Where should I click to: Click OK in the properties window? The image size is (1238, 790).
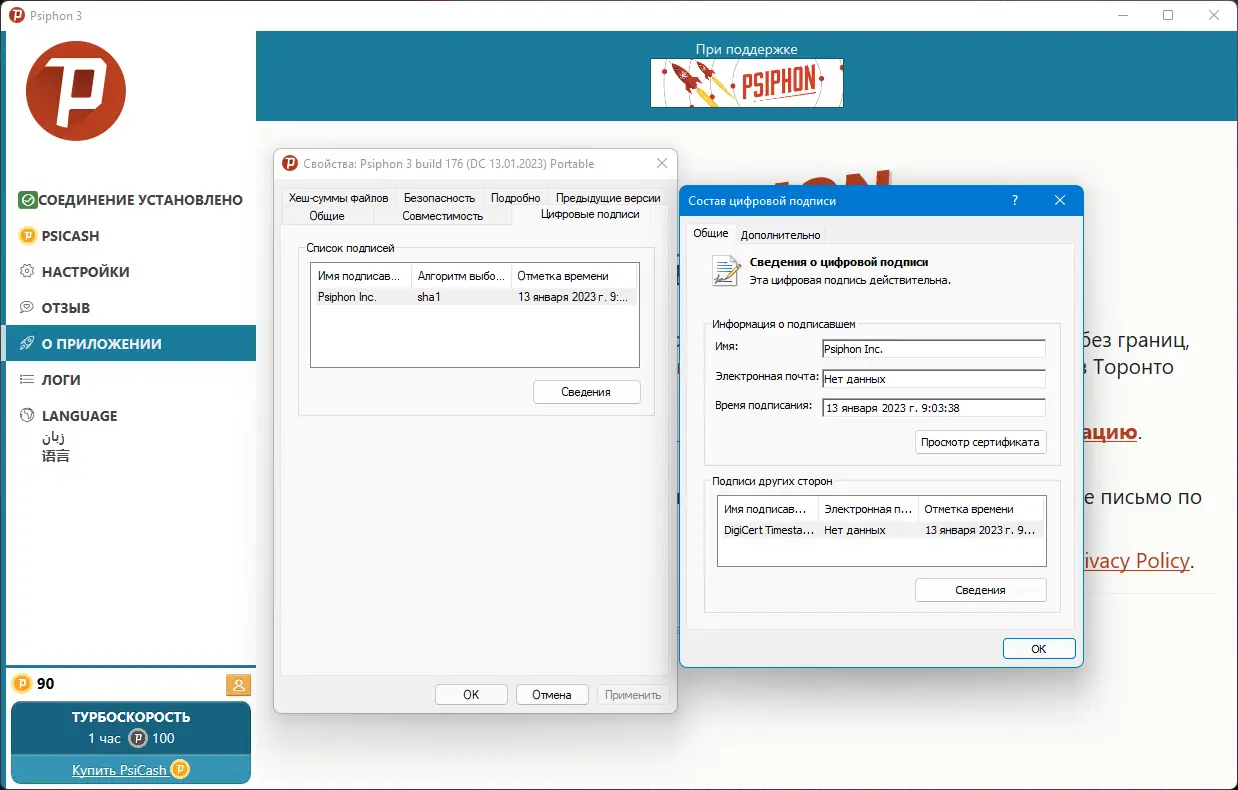click(471, 695)
